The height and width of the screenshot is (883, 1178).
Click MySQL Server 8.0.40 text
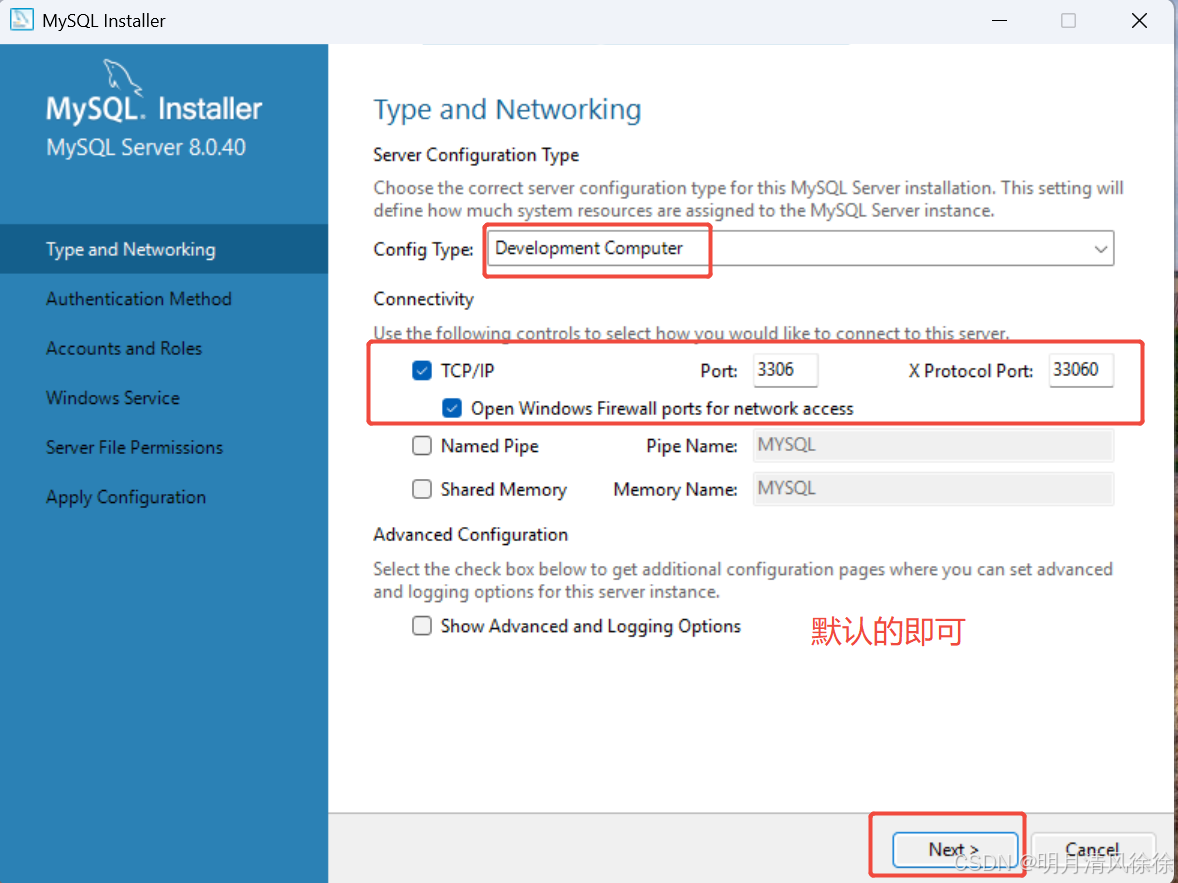(146, 147)
